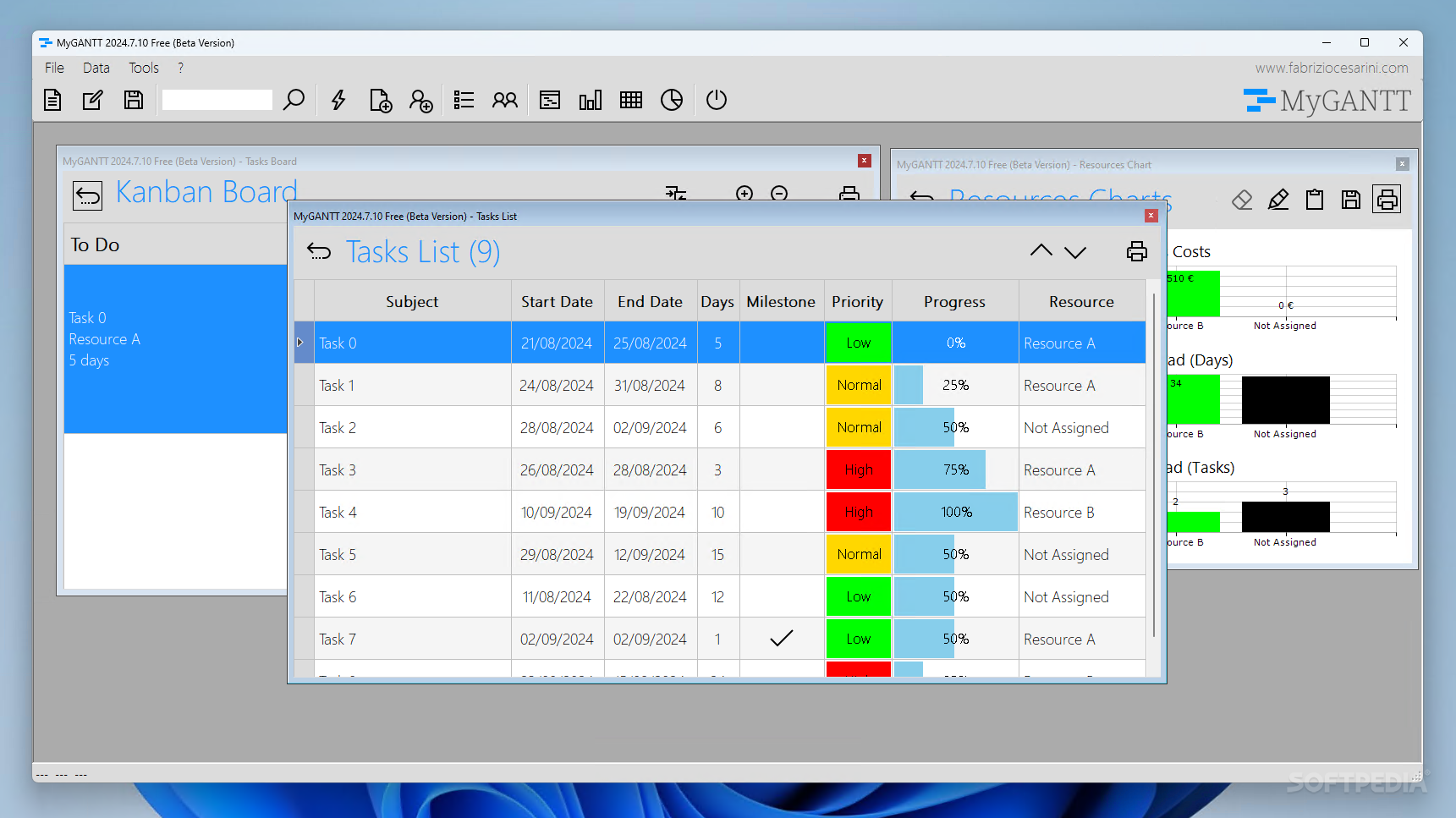Click Task 4 end date 19/09/2024
Viewport: 1456px width, 818px height.
tap(650, 513)
